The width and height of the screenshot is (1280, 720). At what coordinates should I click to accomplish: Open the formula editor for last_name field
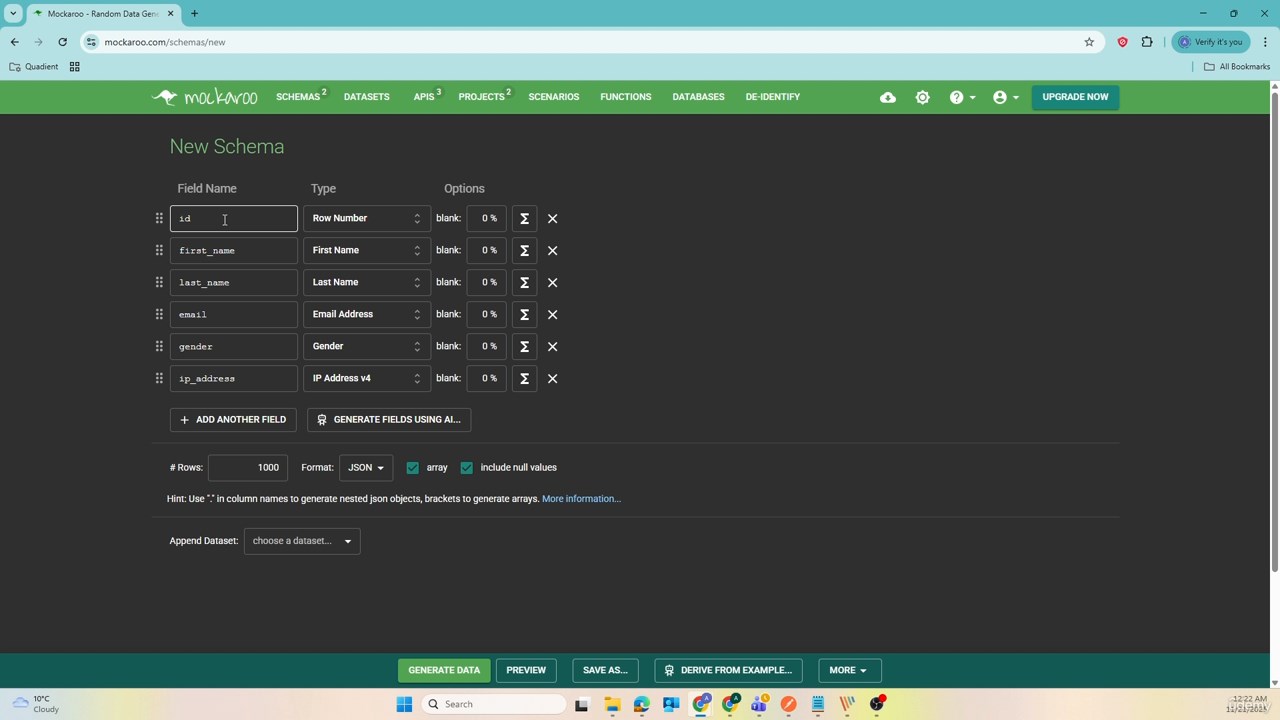tap(524, 282)
